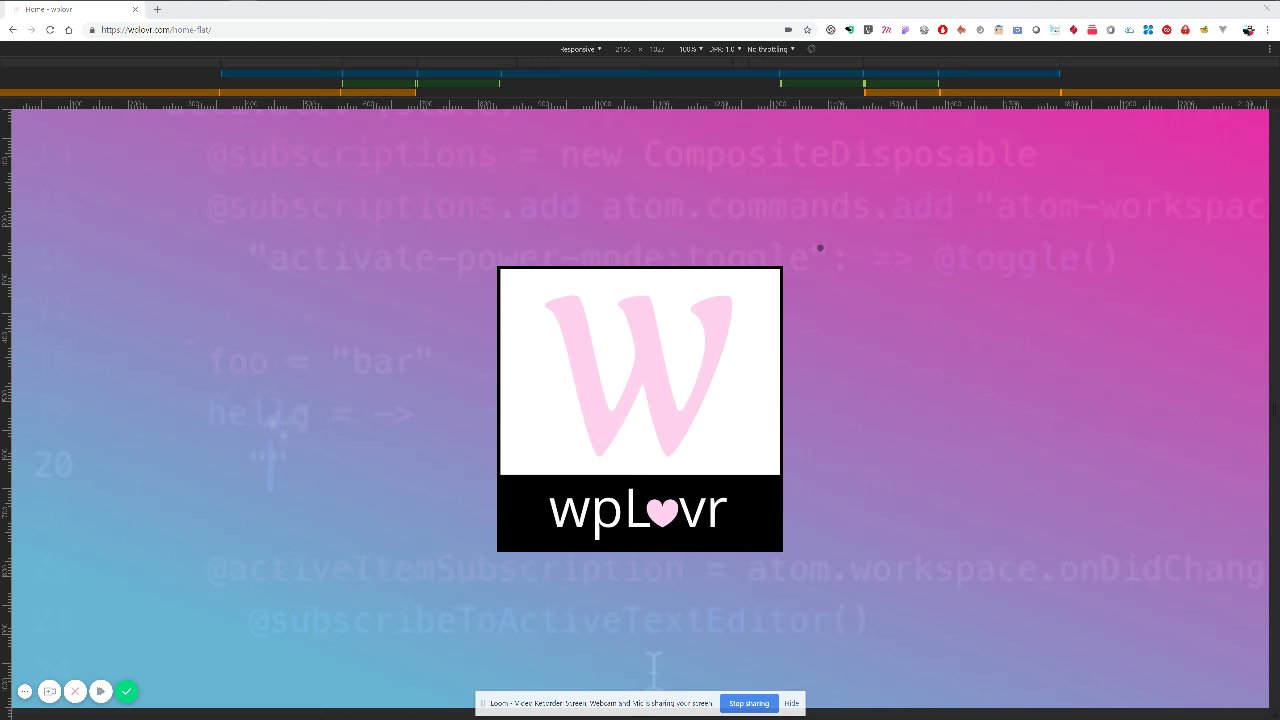The height and width of the screenshot is (720, 1280).
Task: Click the padlock site info icon
Action: pos(92,30)
